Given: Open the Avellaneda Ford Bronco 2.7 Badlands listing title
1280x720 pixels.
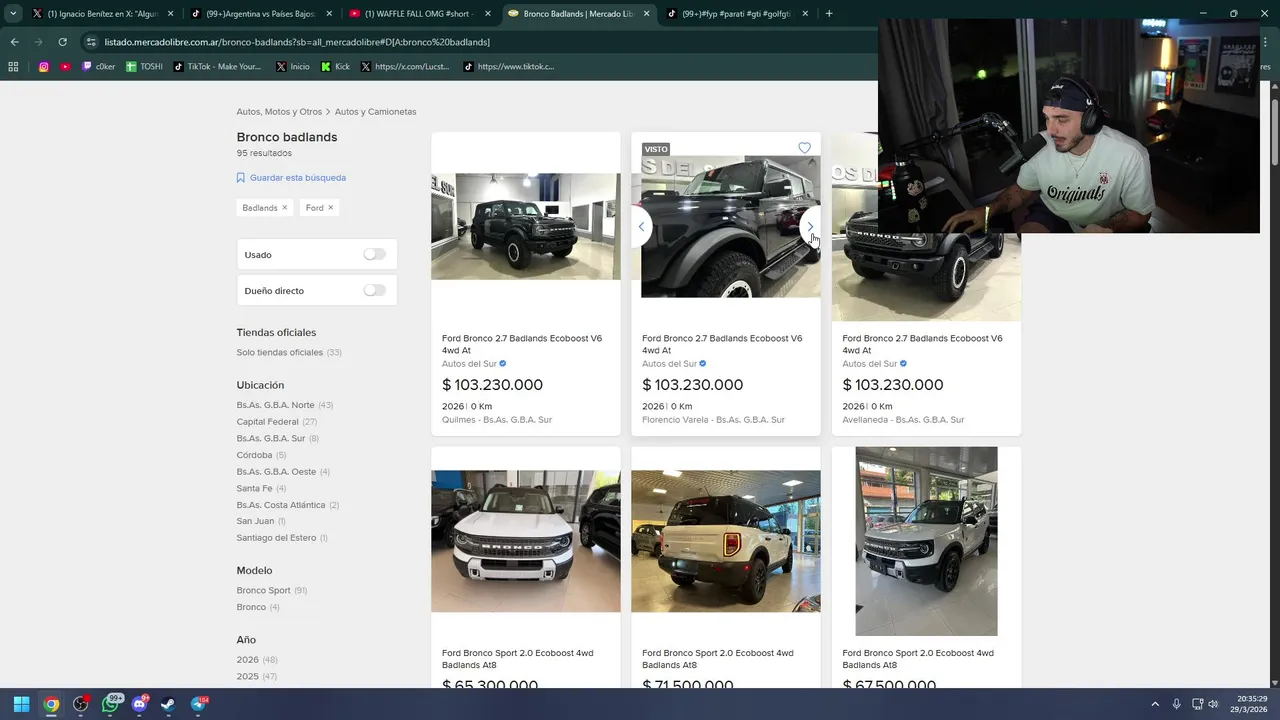Looking at the screenshot, I should [x=922, y=344].
